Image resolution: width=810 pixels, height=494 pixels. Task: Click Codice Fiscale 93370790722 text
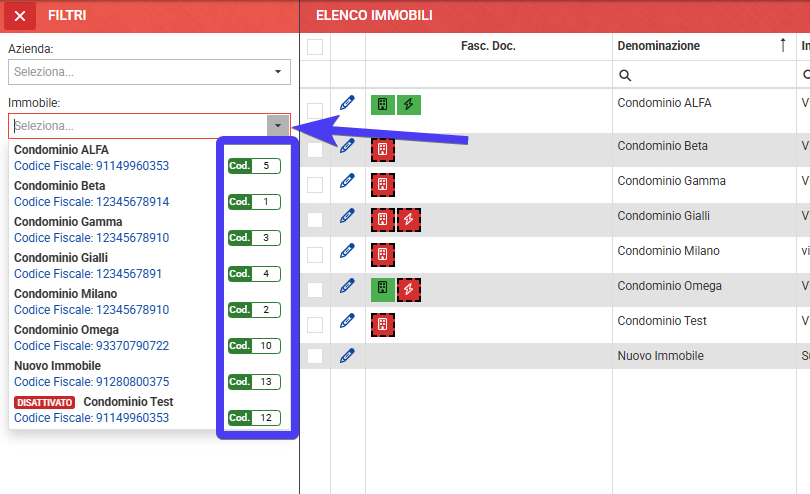coord(91,346)
